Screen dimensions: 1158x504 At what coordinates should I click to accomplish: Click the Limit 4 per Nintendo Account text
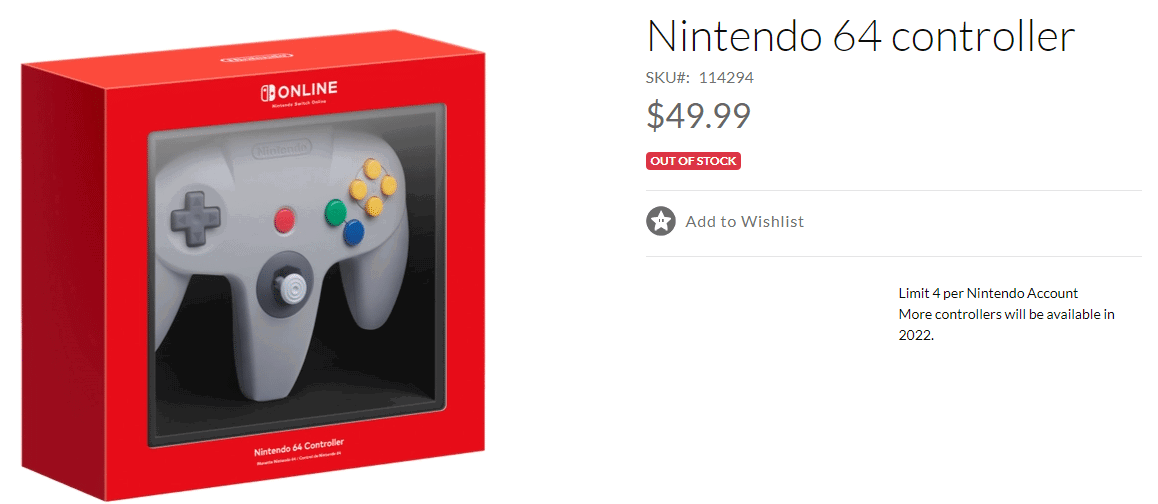coord(988,293)
